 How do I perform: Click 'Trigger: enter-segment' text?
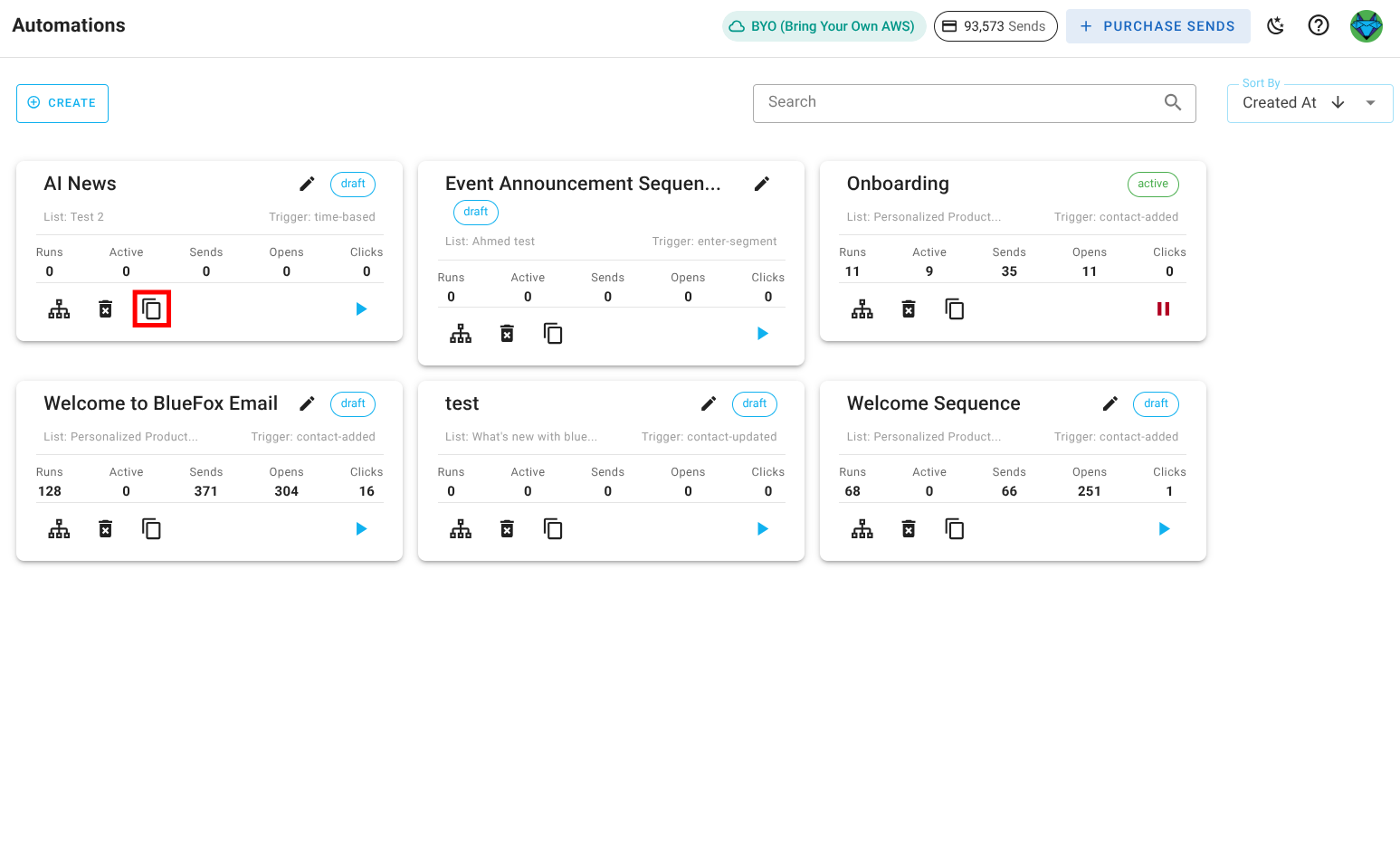(x=715, y=242)
